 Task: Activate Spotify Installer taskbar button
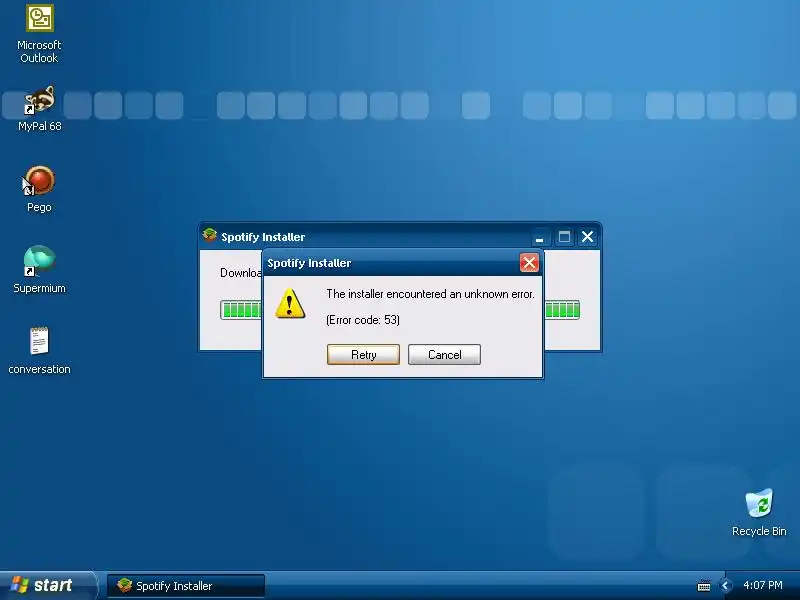[186, 586]
